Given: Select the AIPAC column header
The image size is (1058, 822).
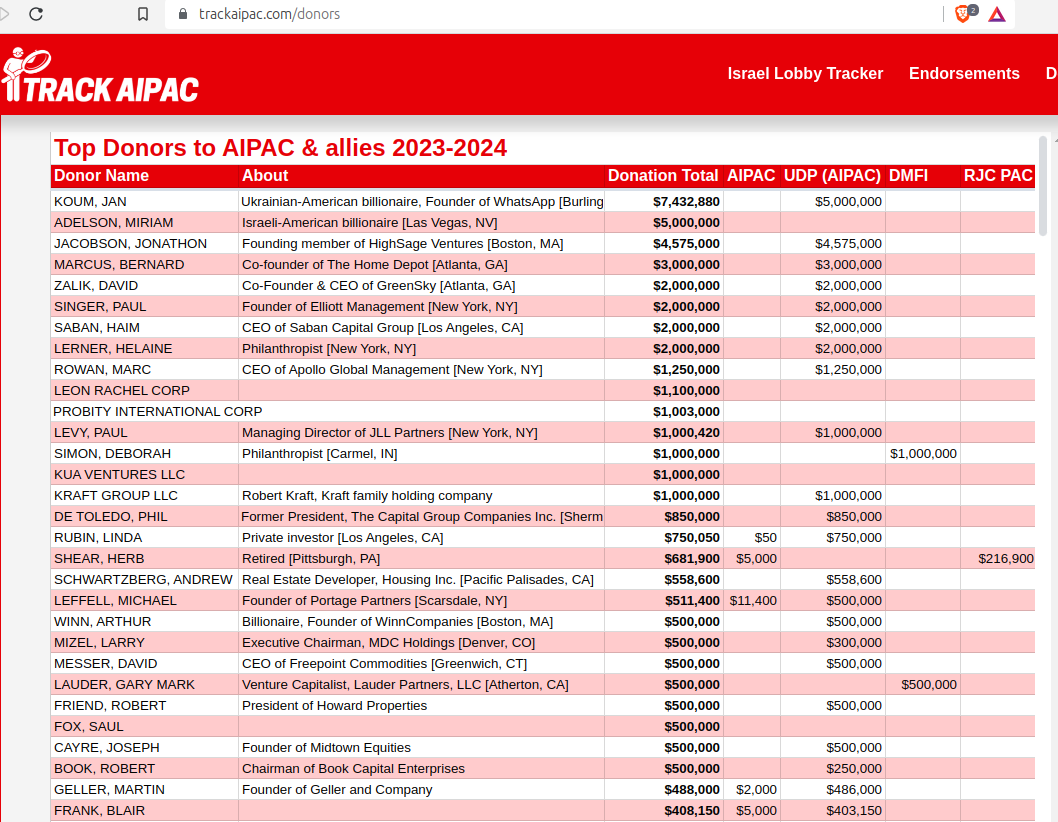Looking at the screenshot, I should (751, 175).
